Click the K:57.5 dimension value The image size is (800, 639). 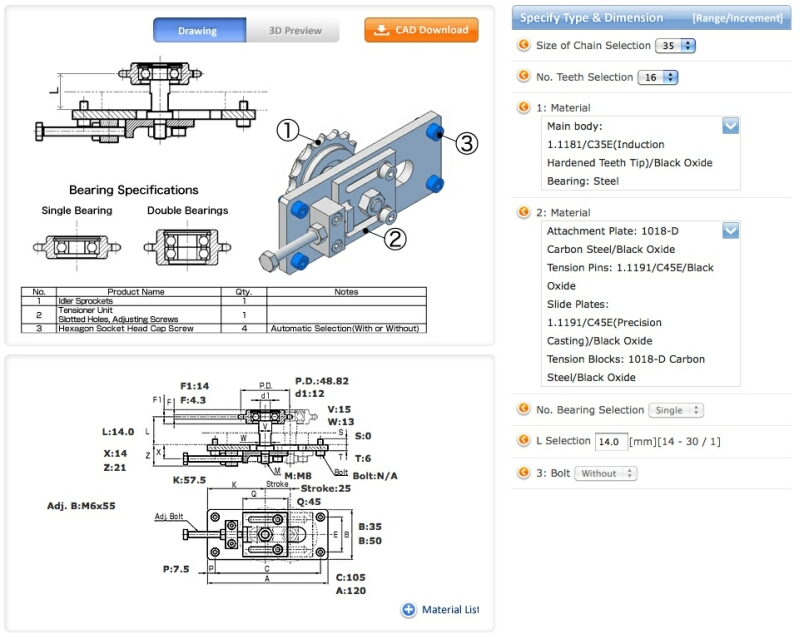[x=189, y=480]
